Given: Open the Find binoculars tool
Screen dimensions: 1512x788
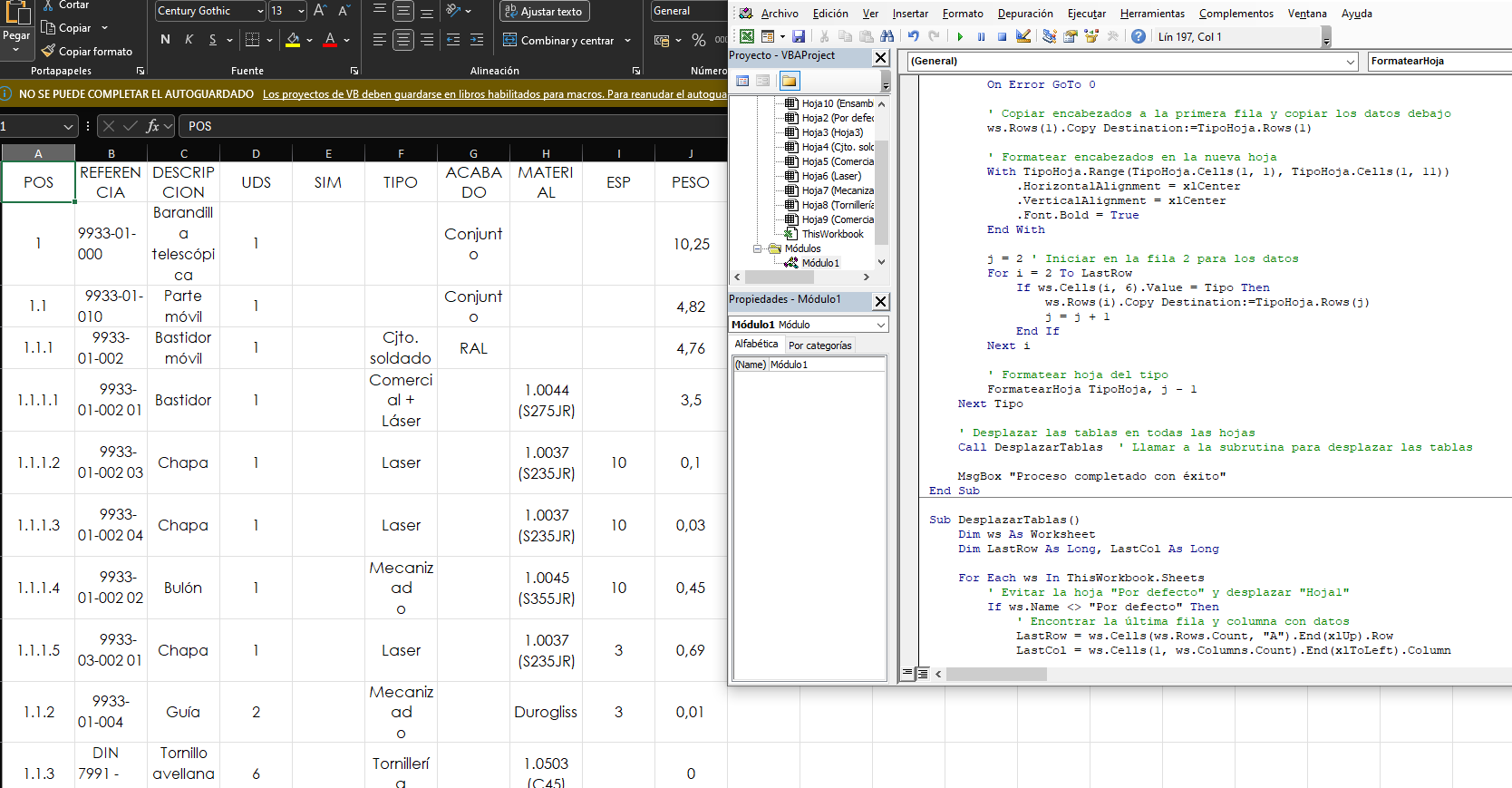Looking at the screenshot, I should tap(887, 36).
